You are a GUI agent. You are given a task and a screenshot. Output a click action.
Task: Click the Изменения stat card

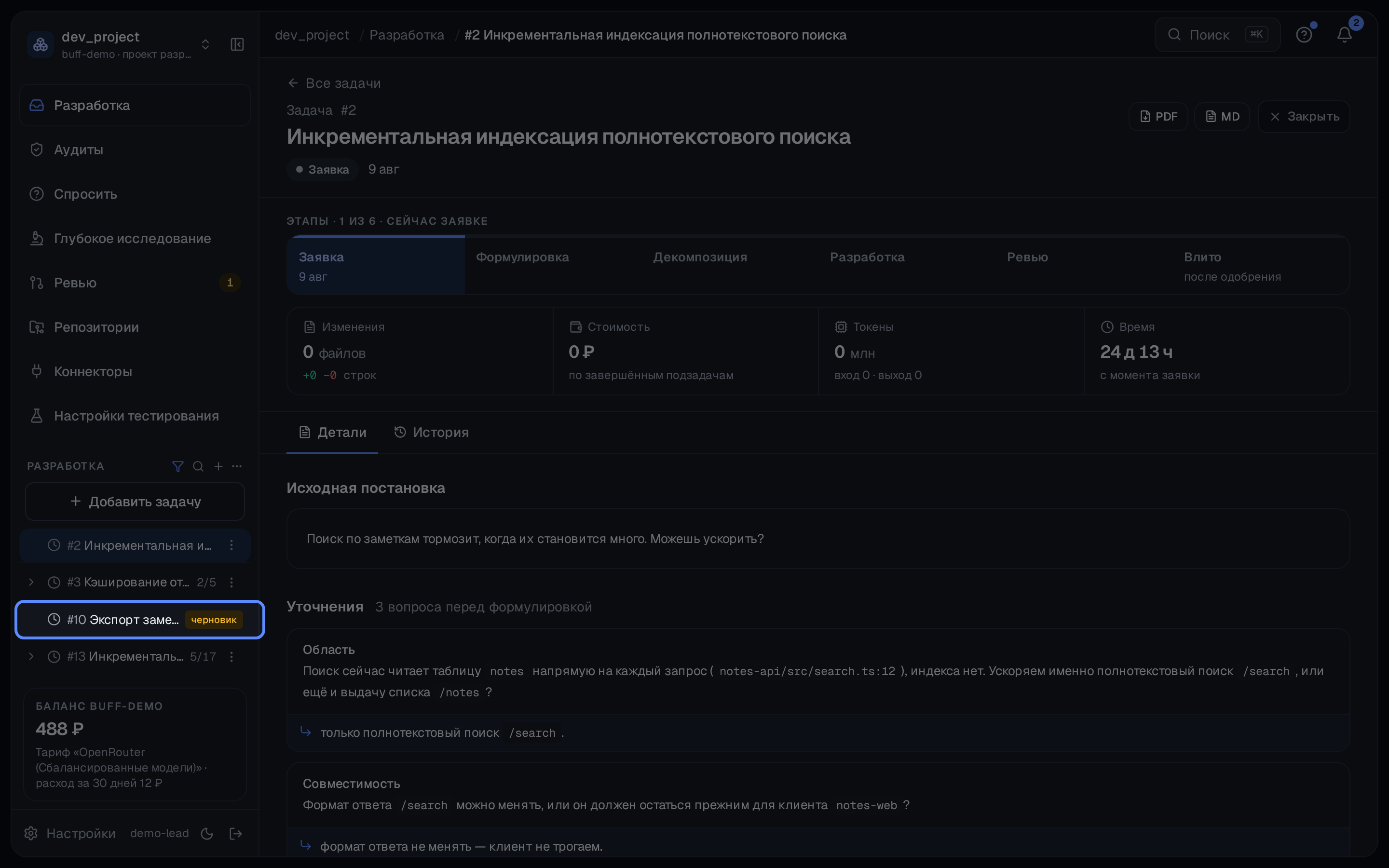(420, 351)
